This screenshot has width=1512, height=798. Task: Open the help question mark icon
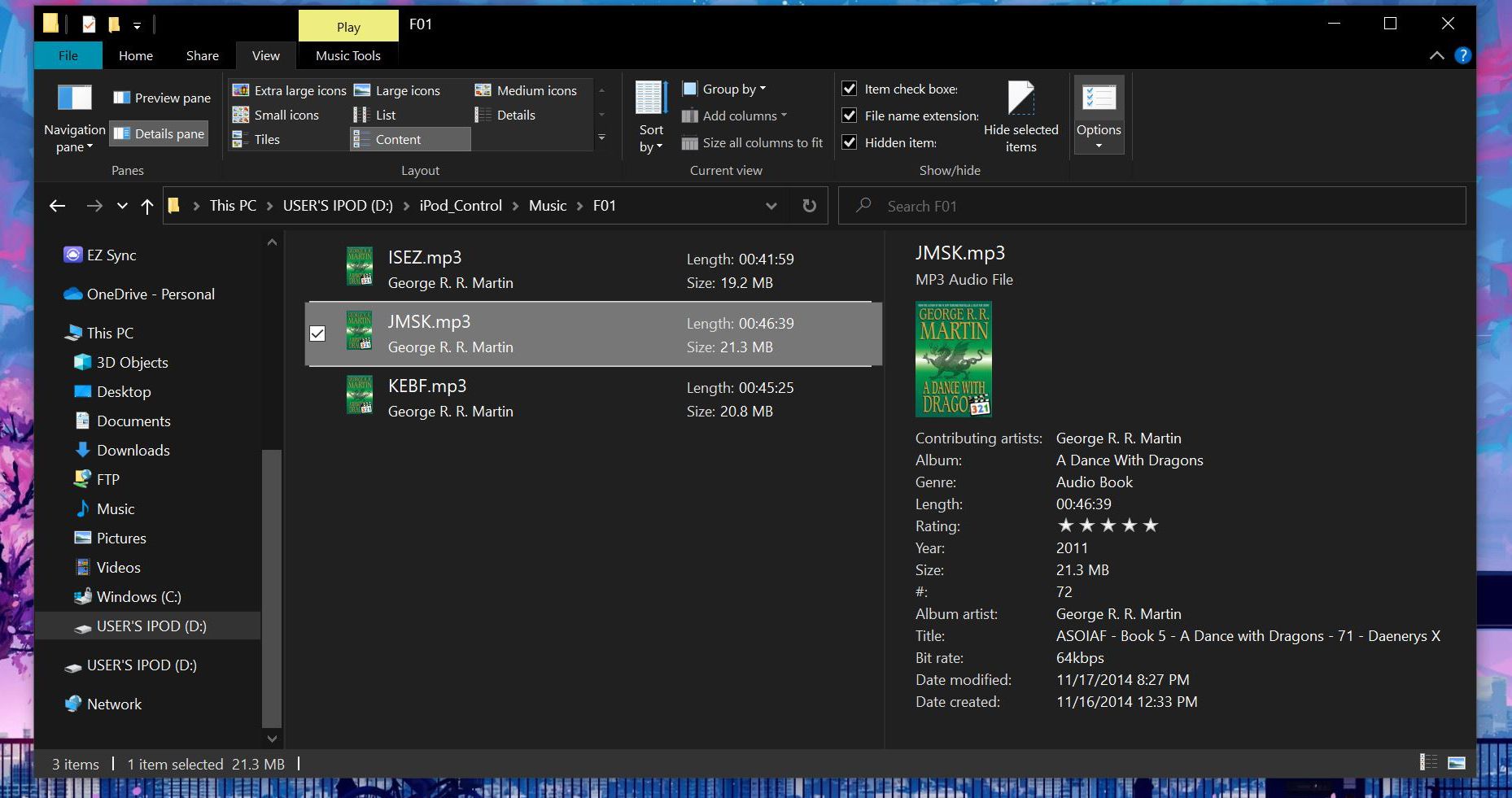(1462, 55)
